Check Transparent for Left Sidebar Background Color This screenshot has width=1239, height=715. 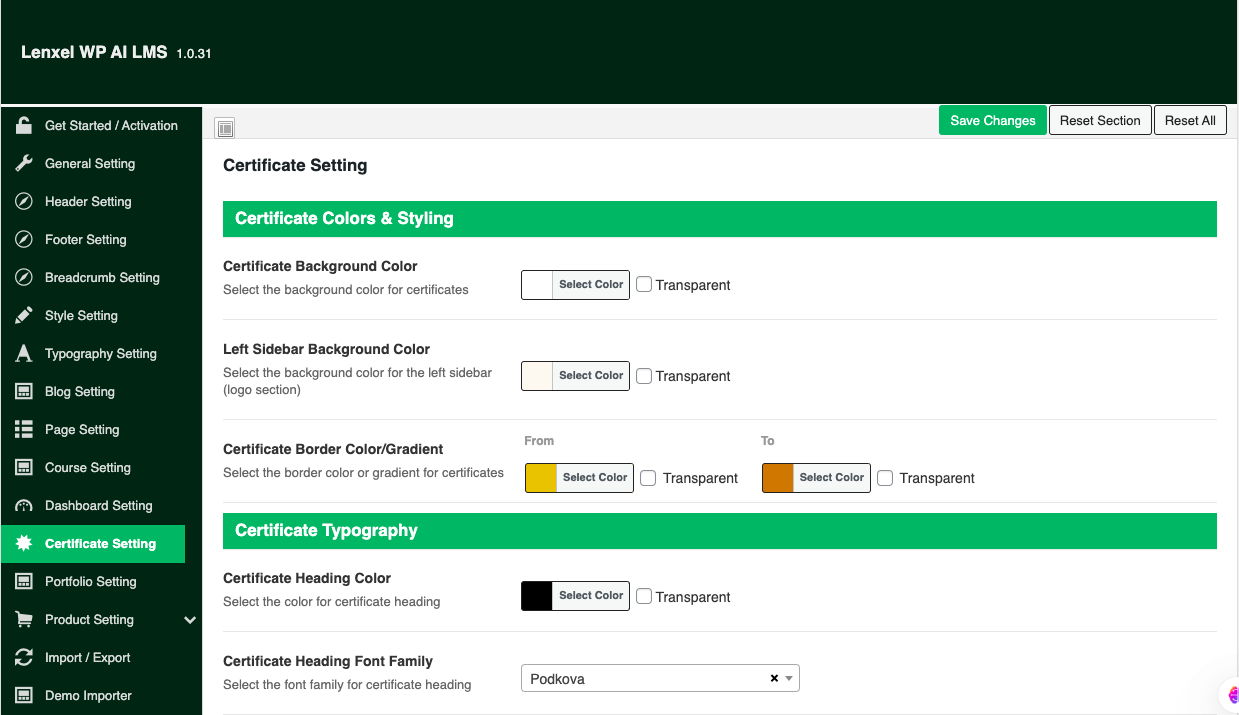[644, 376]
